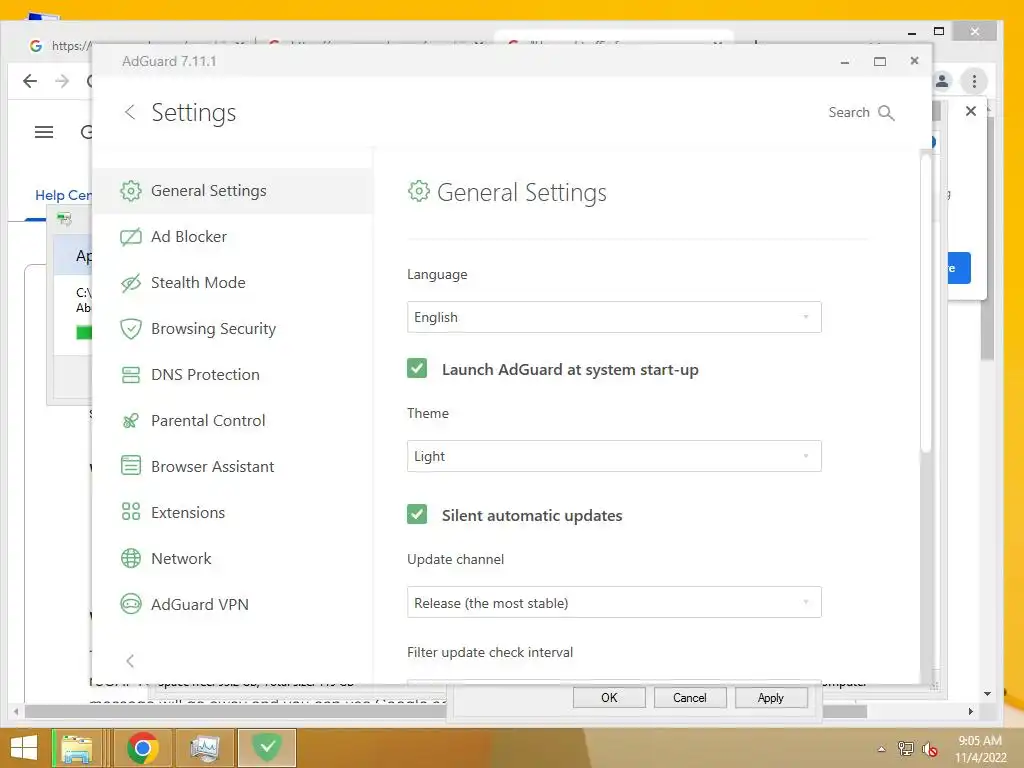
Task: Click OK button in background dialog
Action: pyautogui.click(x=609, y=697)
